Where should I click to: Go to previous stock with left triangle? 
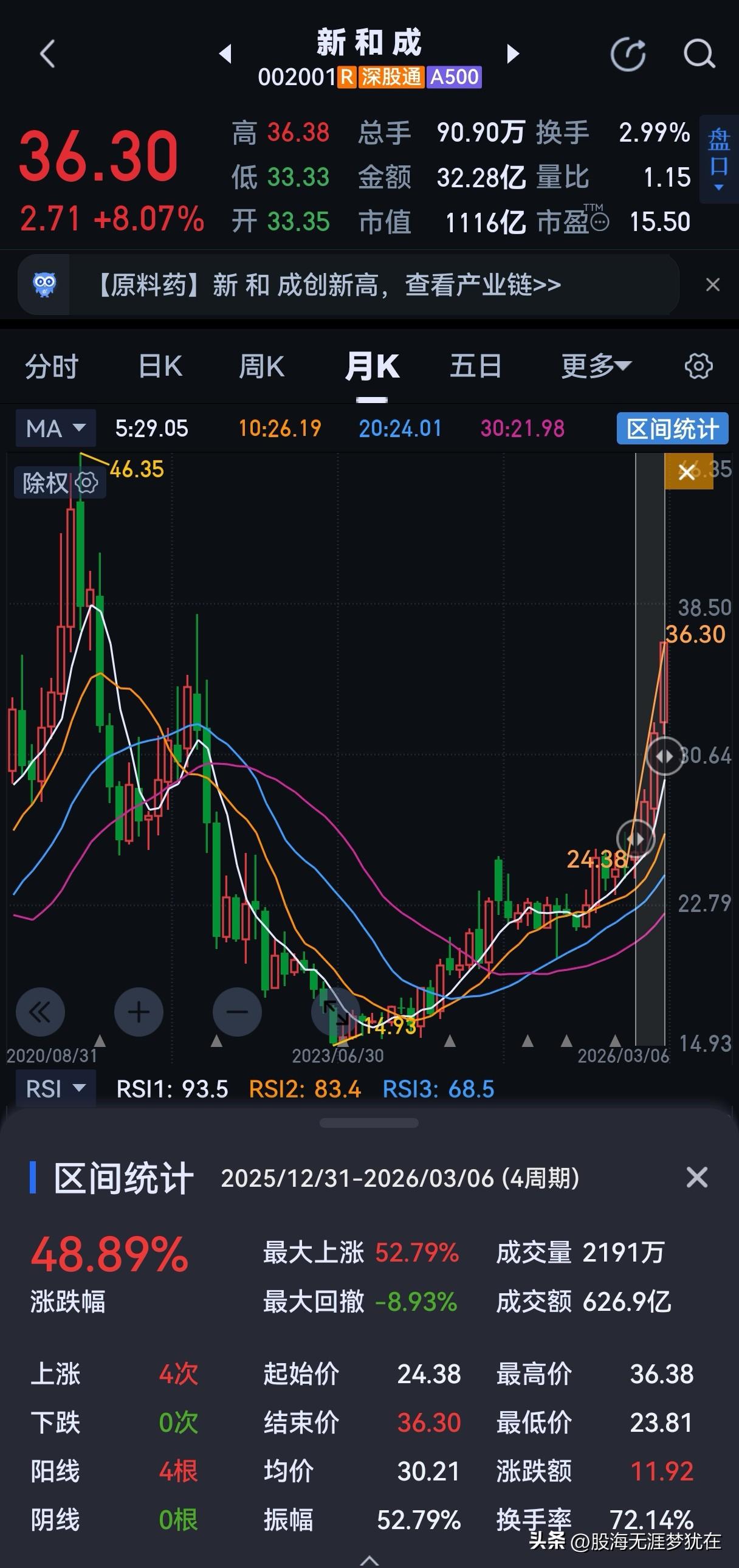(x=225, y=54)
